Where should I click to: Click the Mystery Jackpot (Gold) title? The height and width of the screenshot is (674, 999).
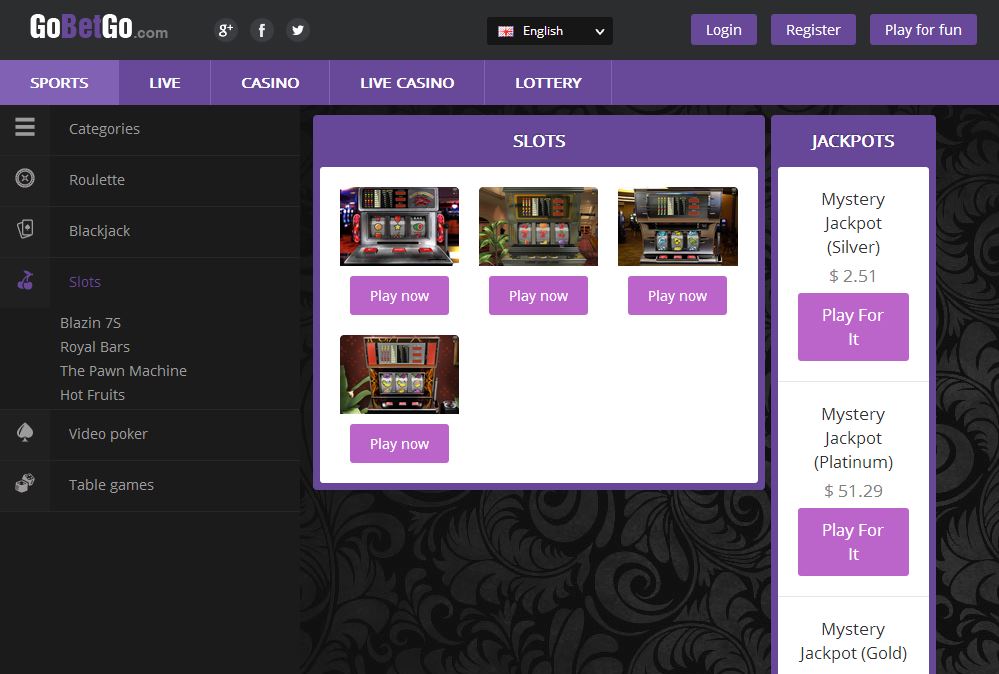[x=853, y=641]
